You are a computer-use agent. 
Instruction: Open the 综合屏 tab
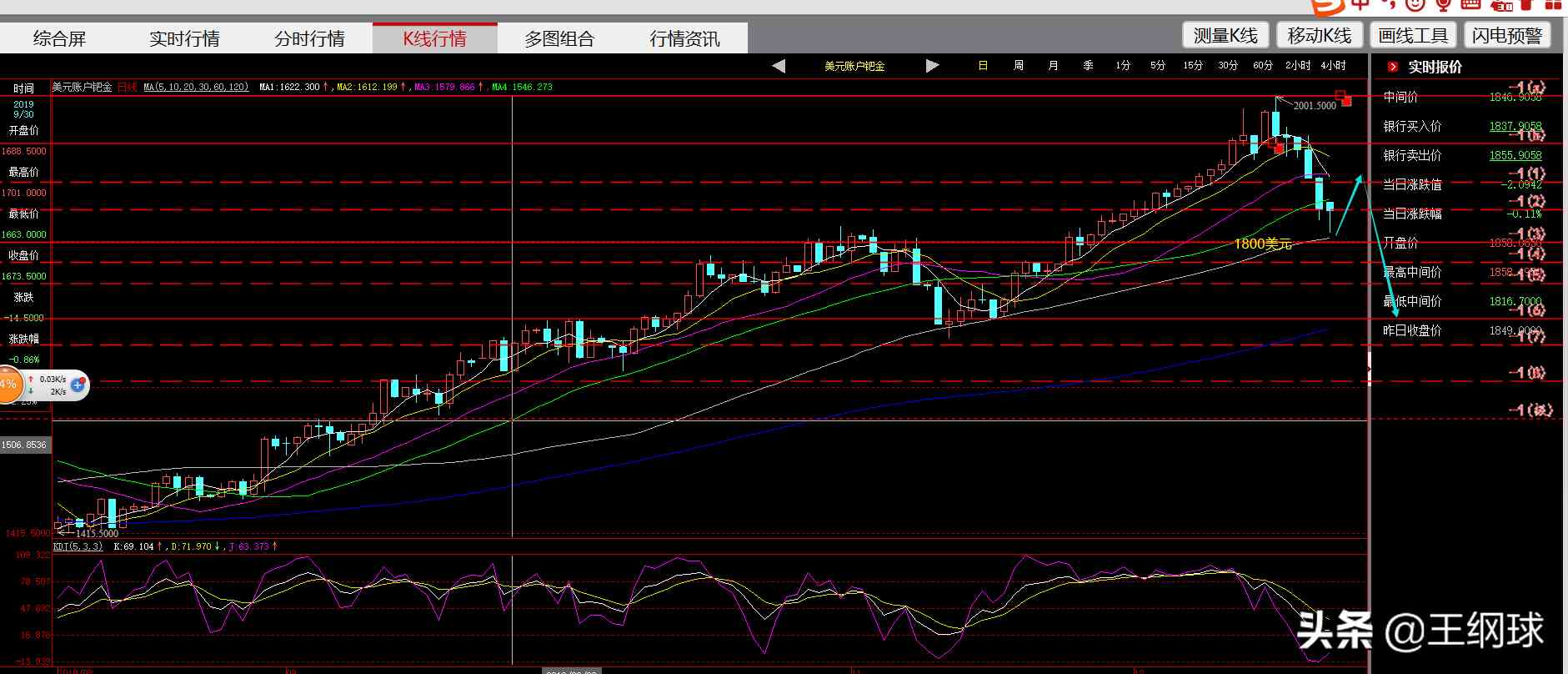[59, 38]
